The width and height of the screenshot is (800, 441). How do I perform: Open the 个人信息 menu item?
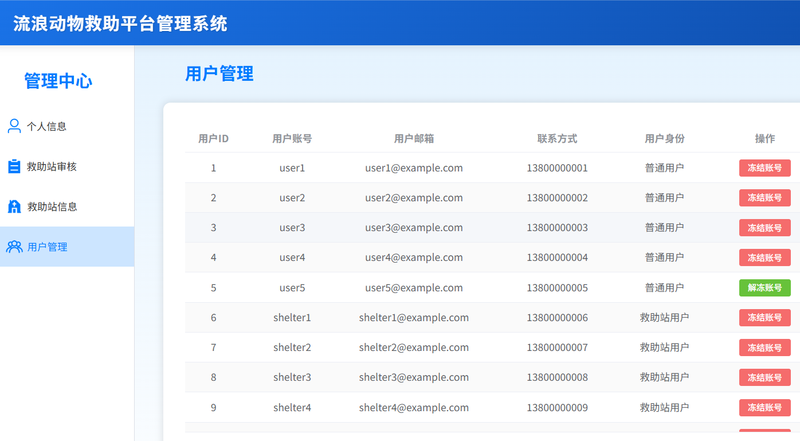point(67,126)
